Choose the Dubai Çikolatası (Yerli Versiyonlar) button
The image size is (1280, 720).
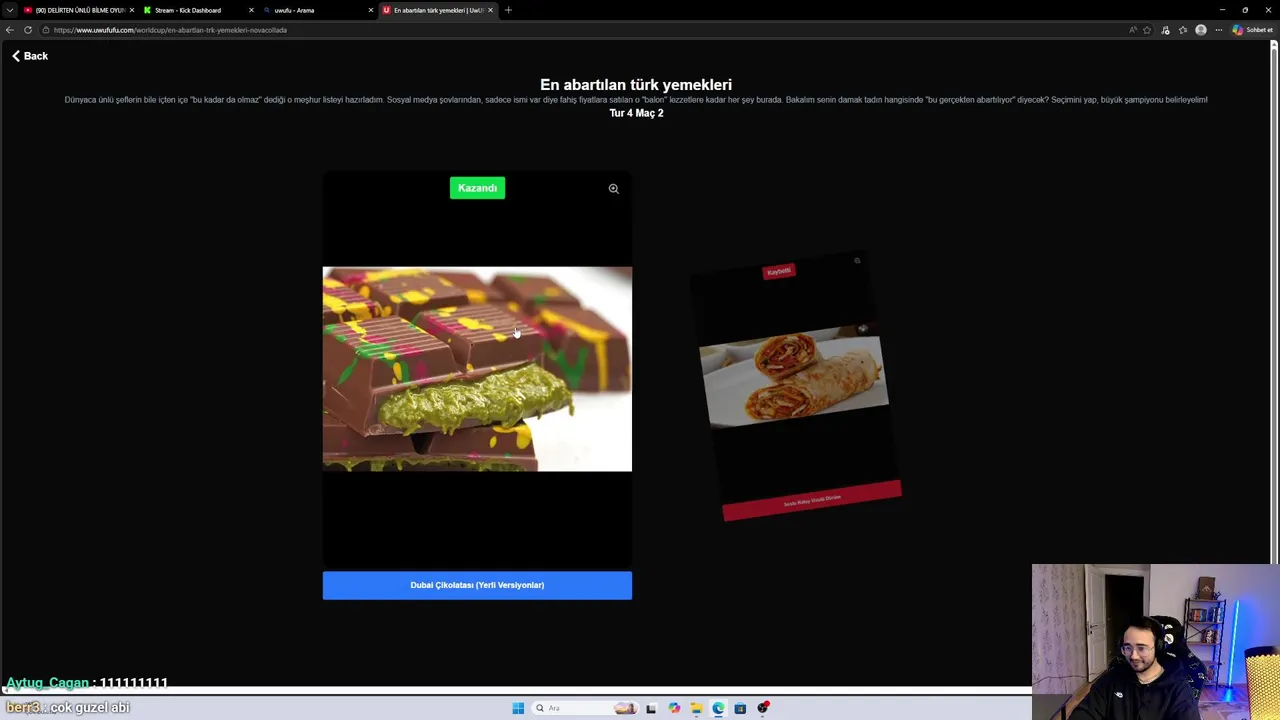point(477,585)
